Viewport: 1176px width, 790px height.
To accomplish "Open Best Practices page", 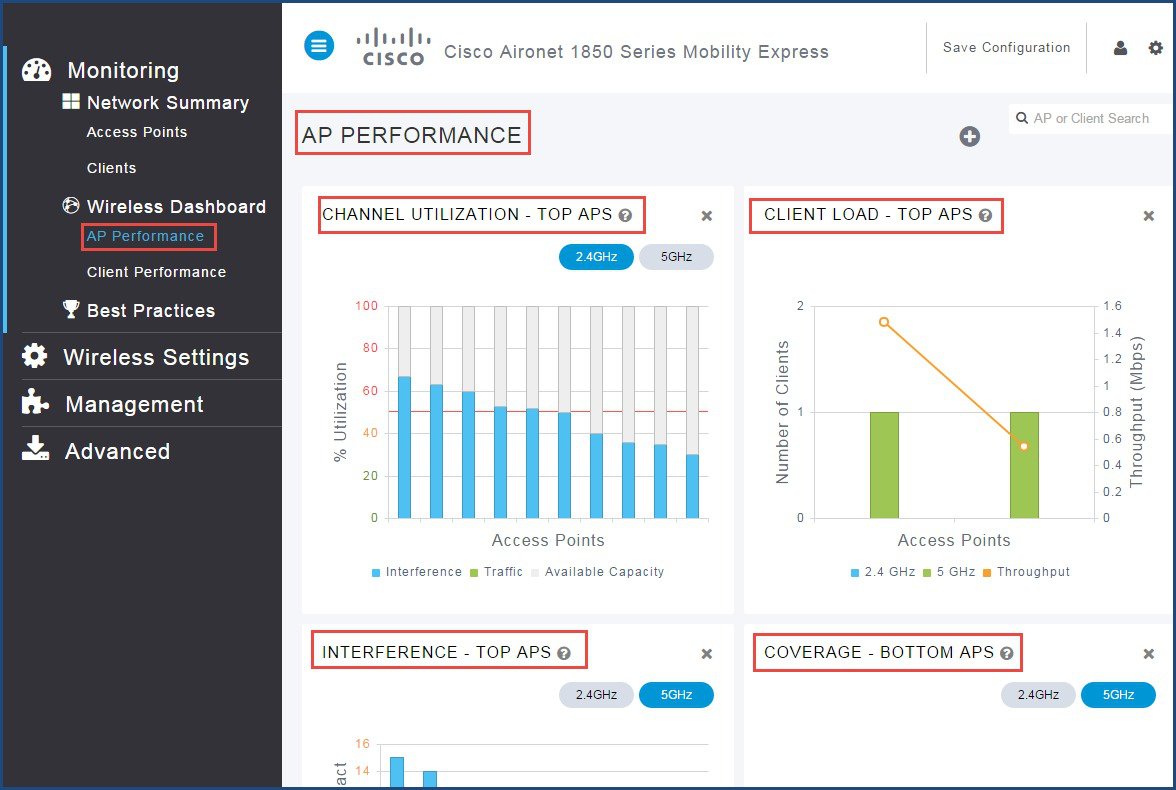I will (151, 311).
